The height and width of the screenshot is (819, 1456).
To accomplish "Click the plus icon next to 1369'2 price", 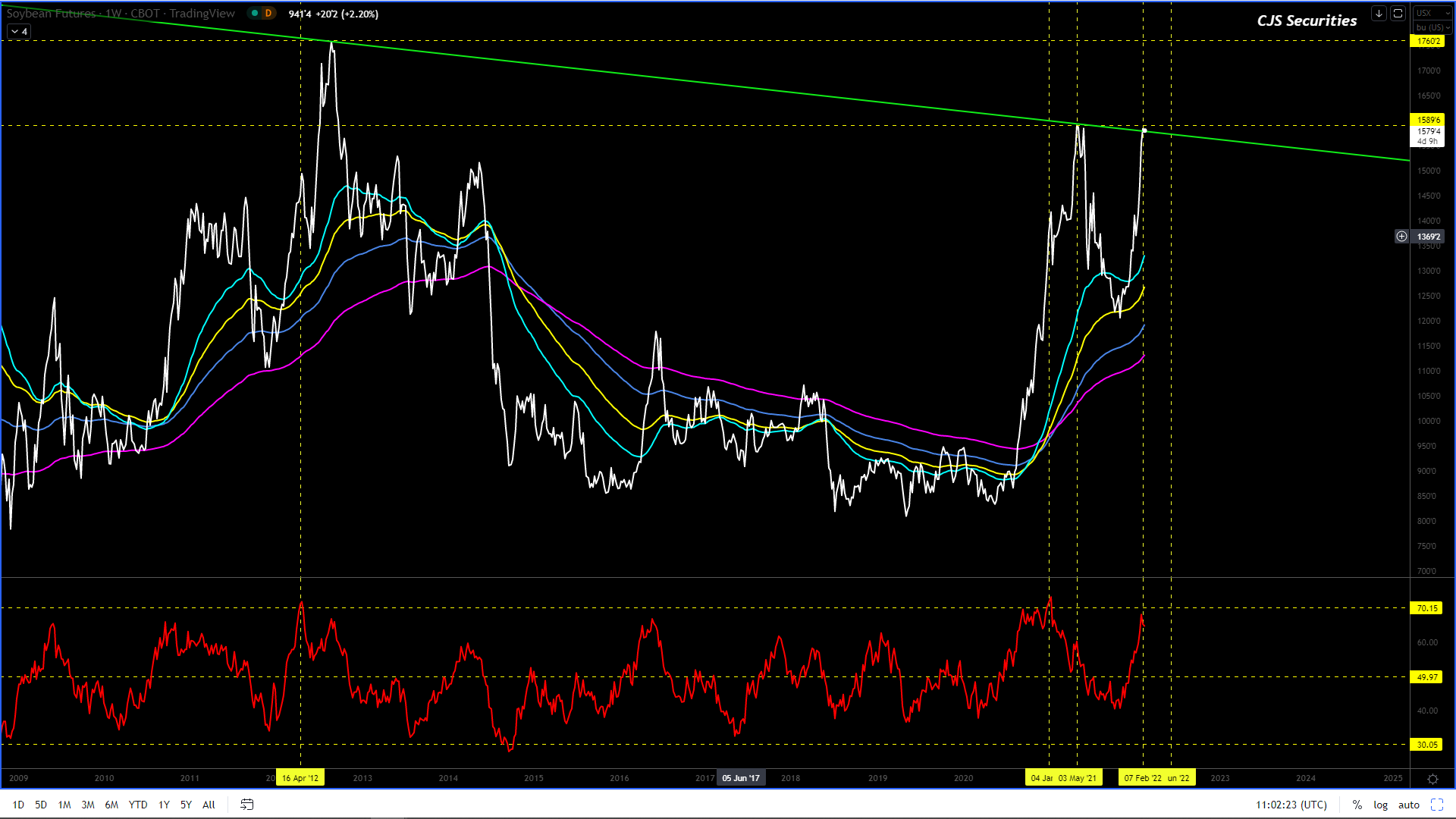I will point(1401,237).
